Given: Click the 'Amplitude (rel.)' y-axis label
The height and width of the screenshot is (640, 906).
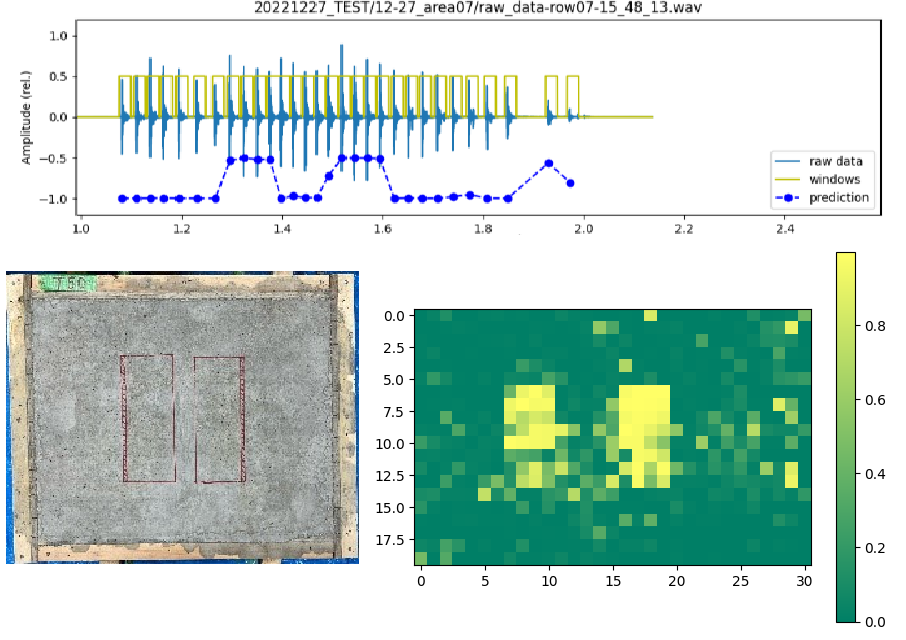Looking at the screenshot, I should click(27, 118).
